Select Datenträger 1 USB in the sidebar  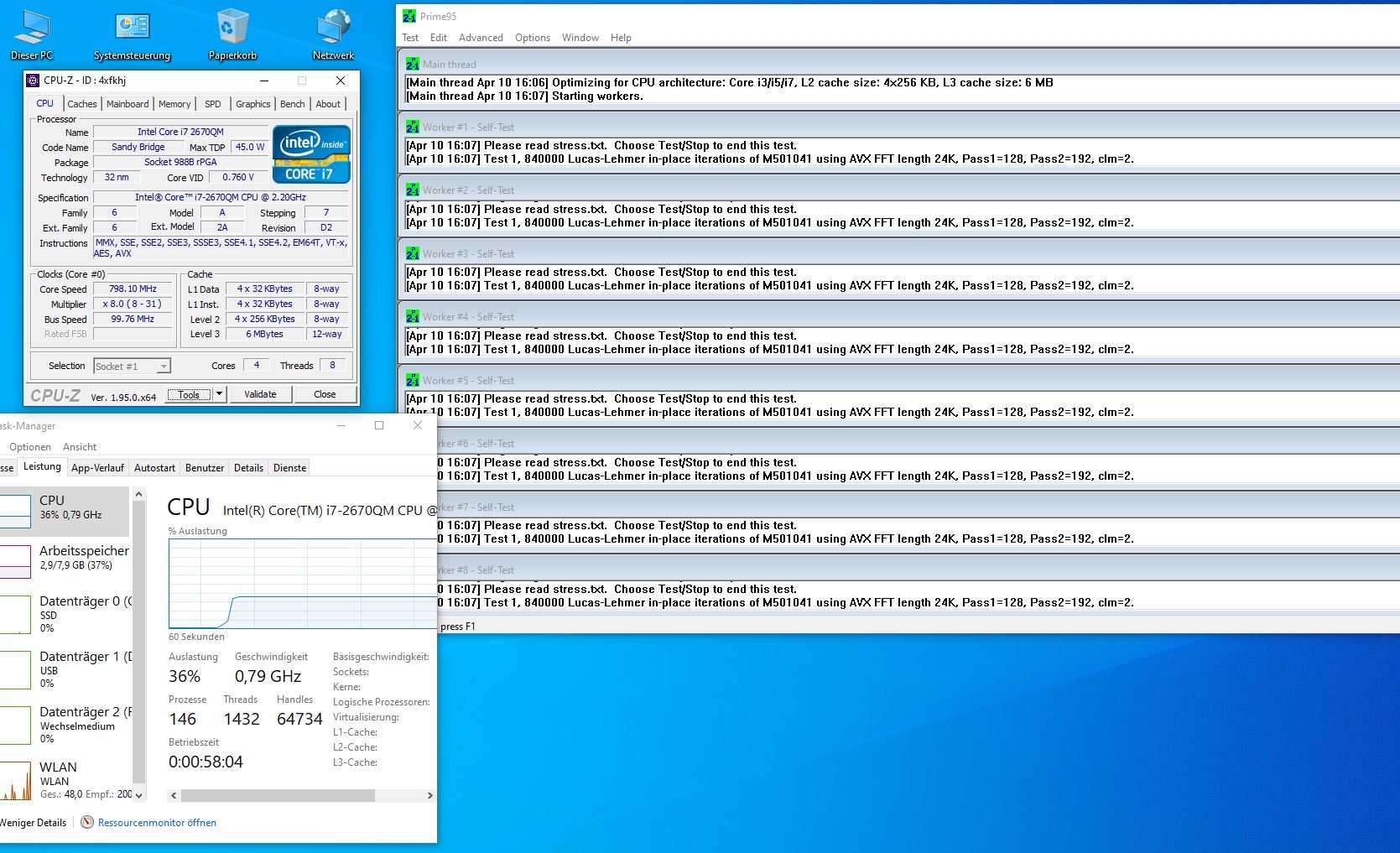(x=65, y=669)
